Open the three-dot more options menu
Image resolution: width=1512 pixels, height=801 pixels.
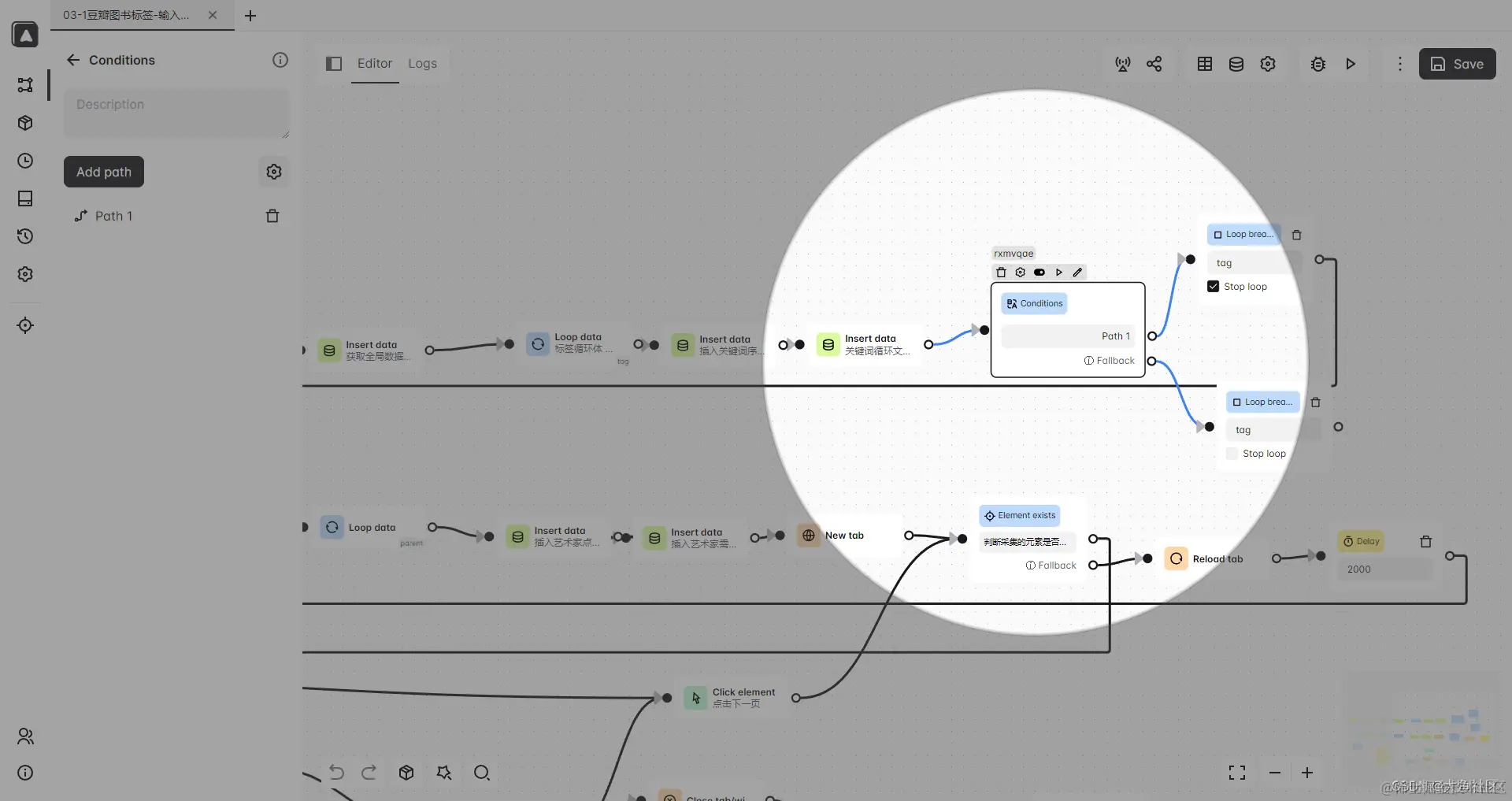point(1399,64)
